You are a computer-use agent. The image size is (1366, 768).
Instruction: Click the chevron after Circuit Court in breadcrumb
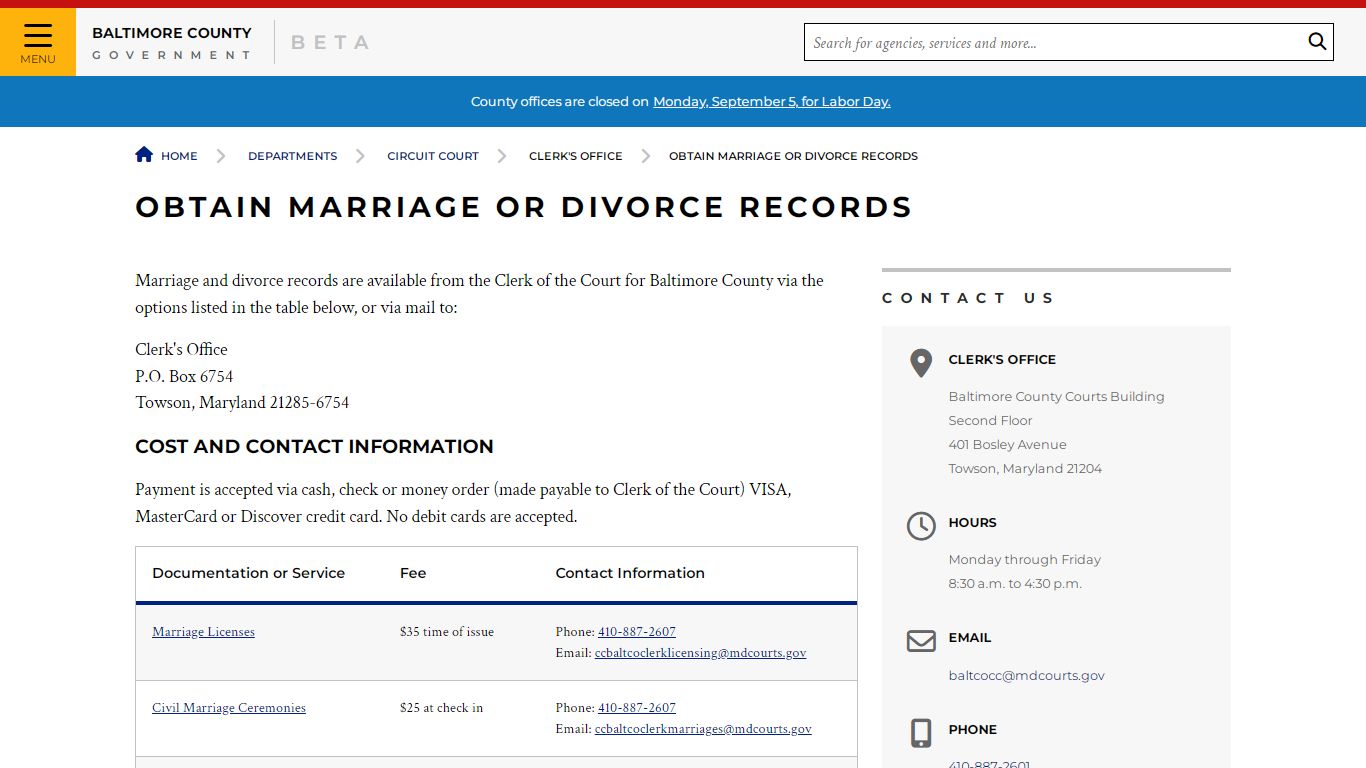[502, 156]
